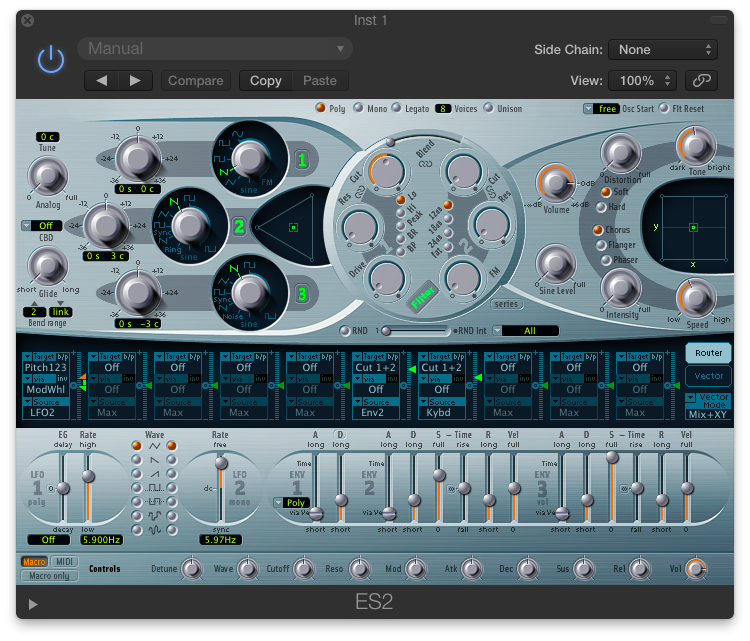Click the bend range link field
Image resolution: width=750 pixels, height=641 pixels.
point(60,312)
